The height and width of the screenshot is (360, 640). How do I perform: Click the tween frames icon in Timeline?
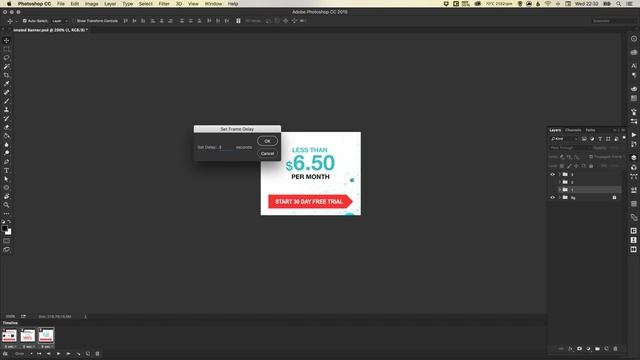click(78, 354)
